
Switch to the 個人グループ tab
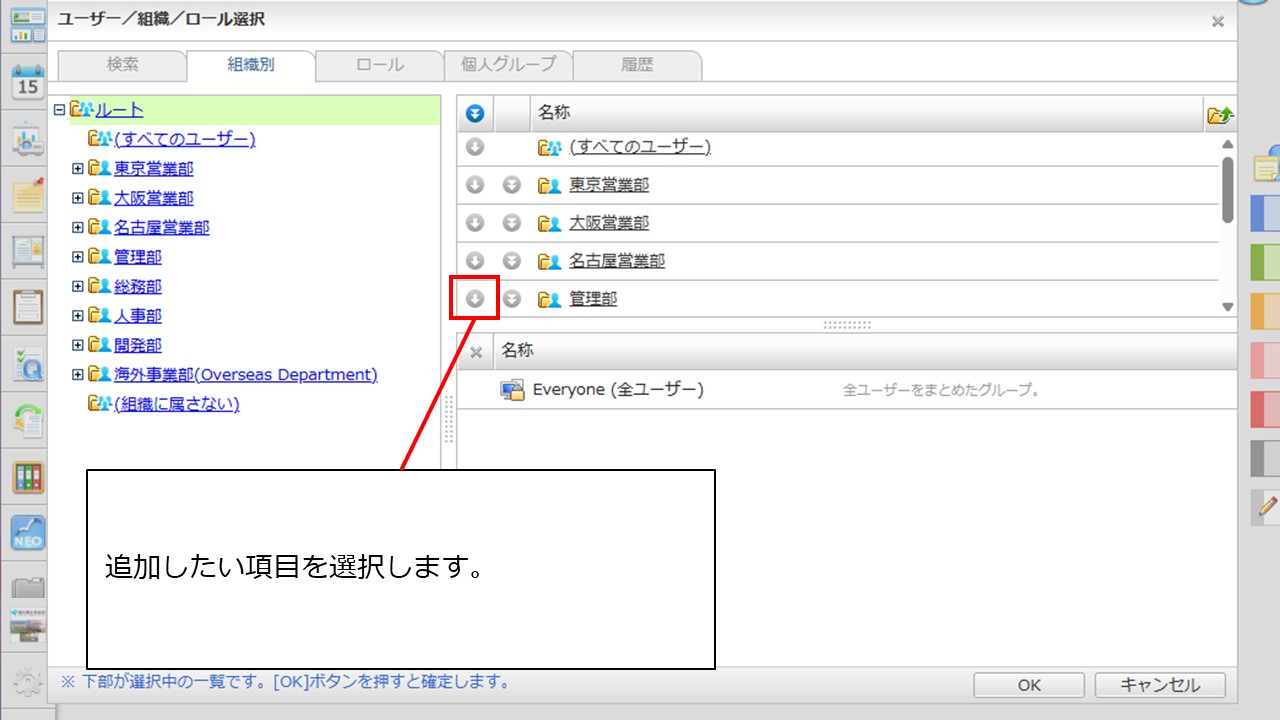coord(508,65)
